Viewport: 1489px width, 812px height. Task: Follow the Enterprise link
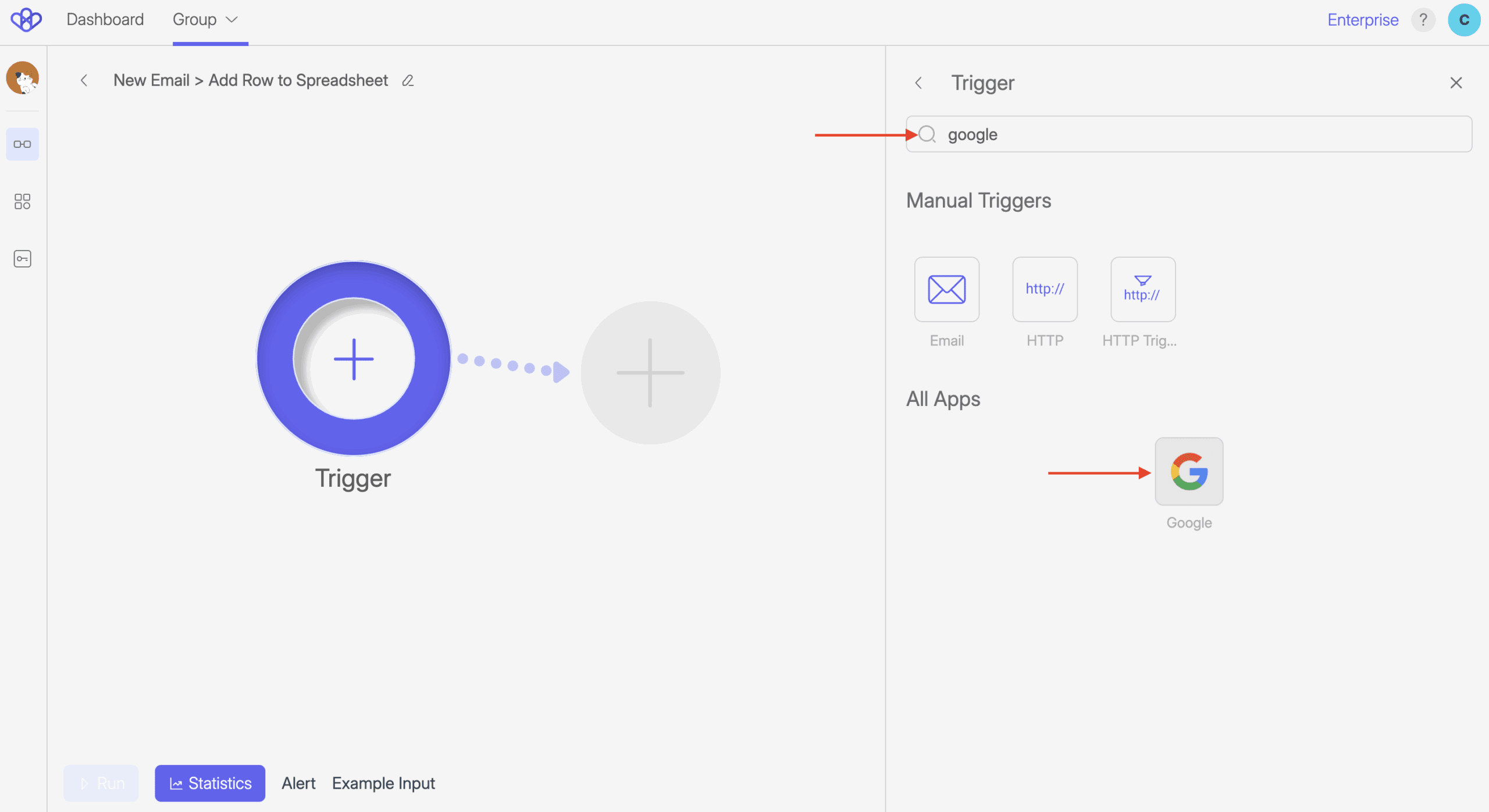(x=1362, y=20)
